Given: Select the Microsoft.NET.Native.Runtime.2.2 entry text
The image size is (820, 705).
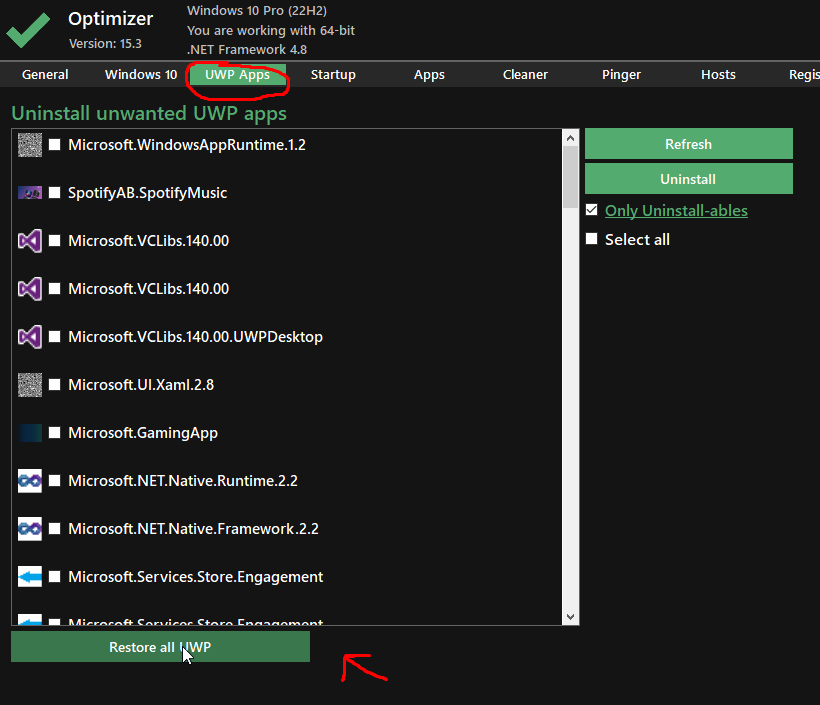Looking at the screenshot, I should 183,481.
